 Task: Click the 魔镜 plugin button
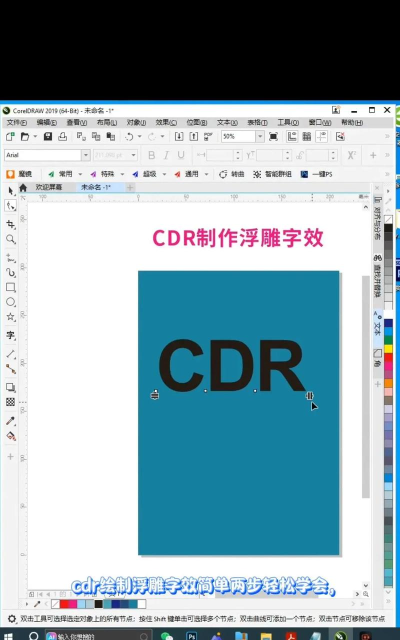click(x=19, y=174)
